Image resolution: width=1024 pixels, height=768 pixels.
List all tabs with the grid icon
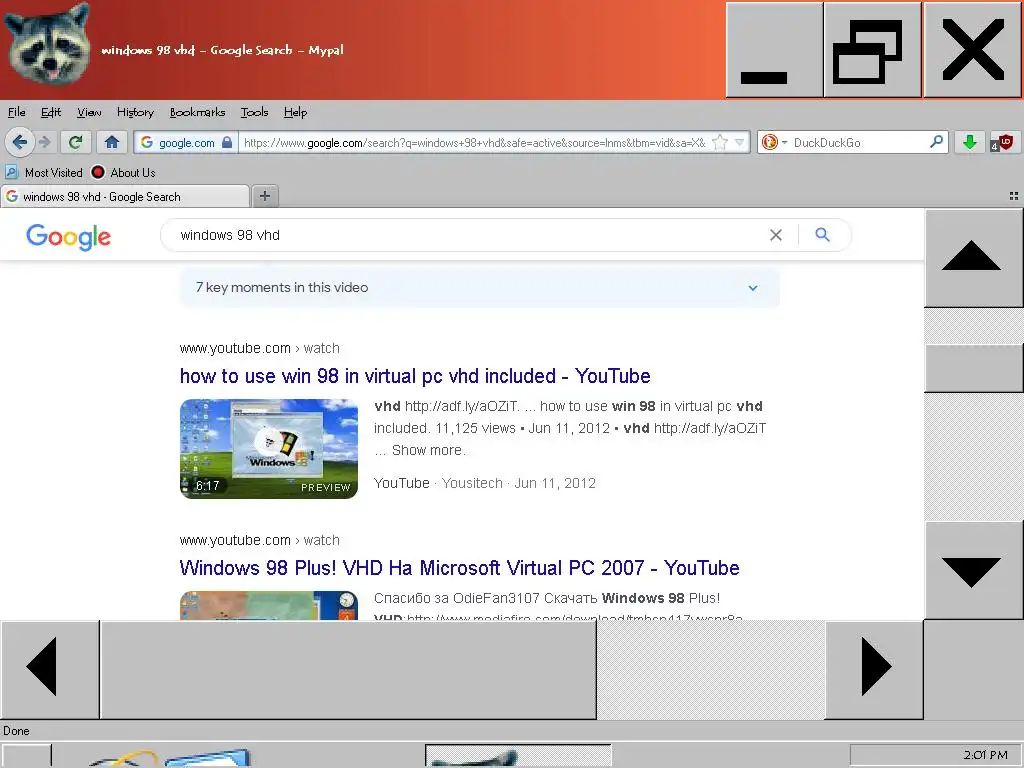tap(1014, 196)
